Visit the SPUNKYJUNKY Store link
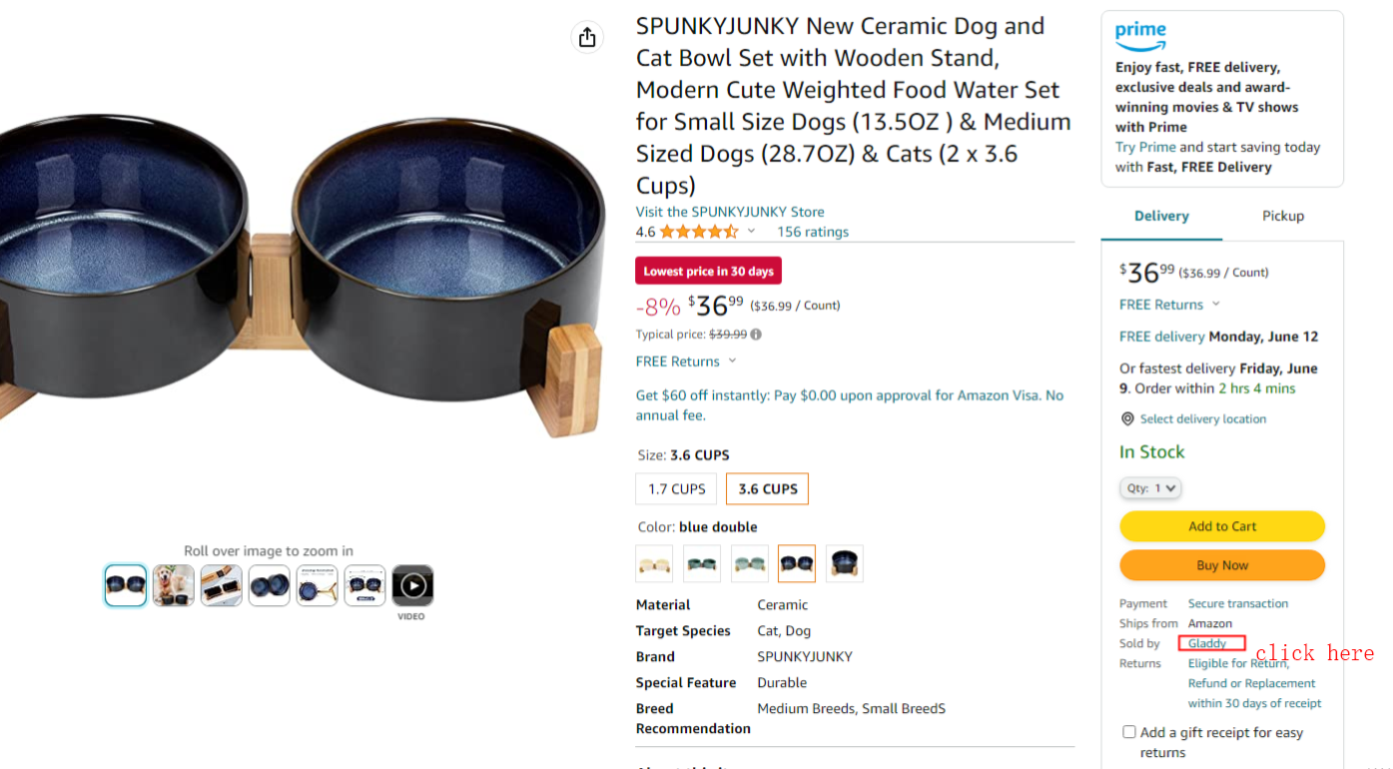This screenshot has width=1393, height=769. (730, 212)
